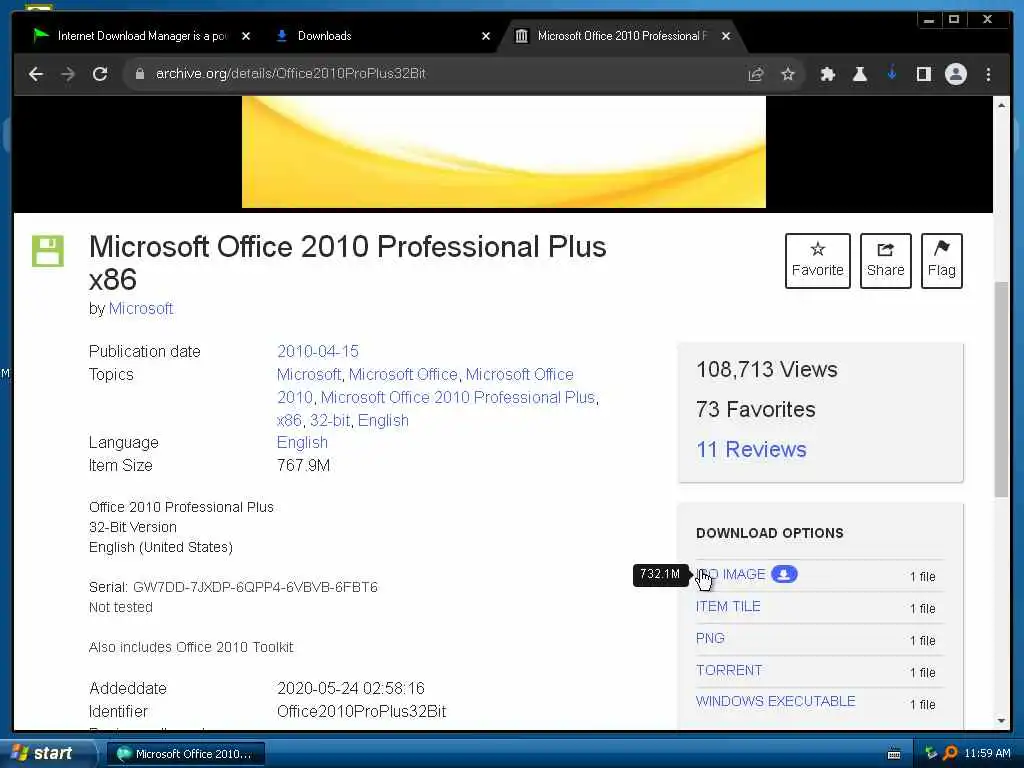Click the share page icon in address bar
1024x768 pixels.
756,74
